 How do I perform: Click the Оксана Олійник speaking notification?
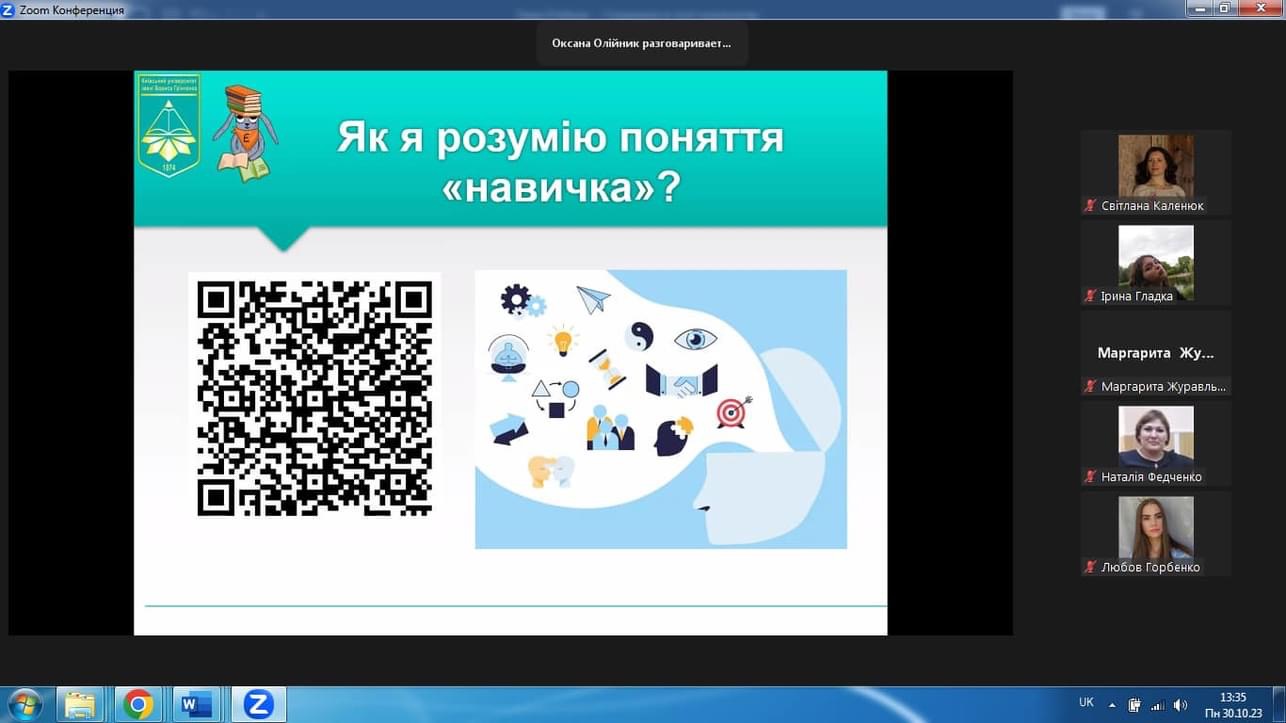coord(642,44)
